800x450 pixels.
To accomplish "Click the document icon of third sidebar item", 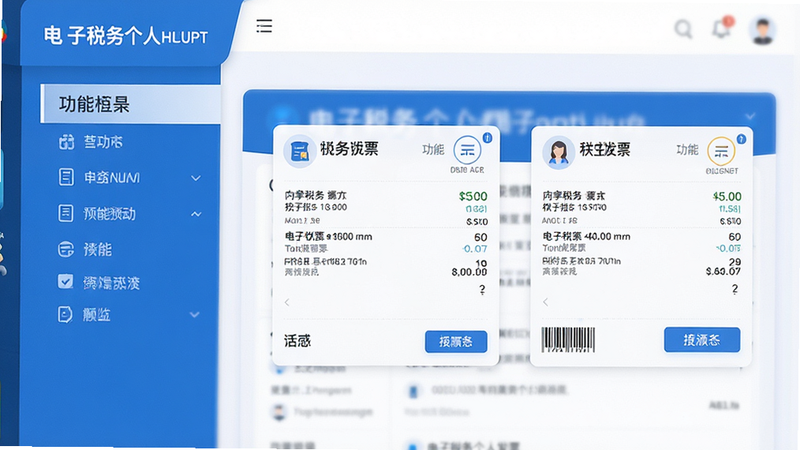I will [66, 213].
